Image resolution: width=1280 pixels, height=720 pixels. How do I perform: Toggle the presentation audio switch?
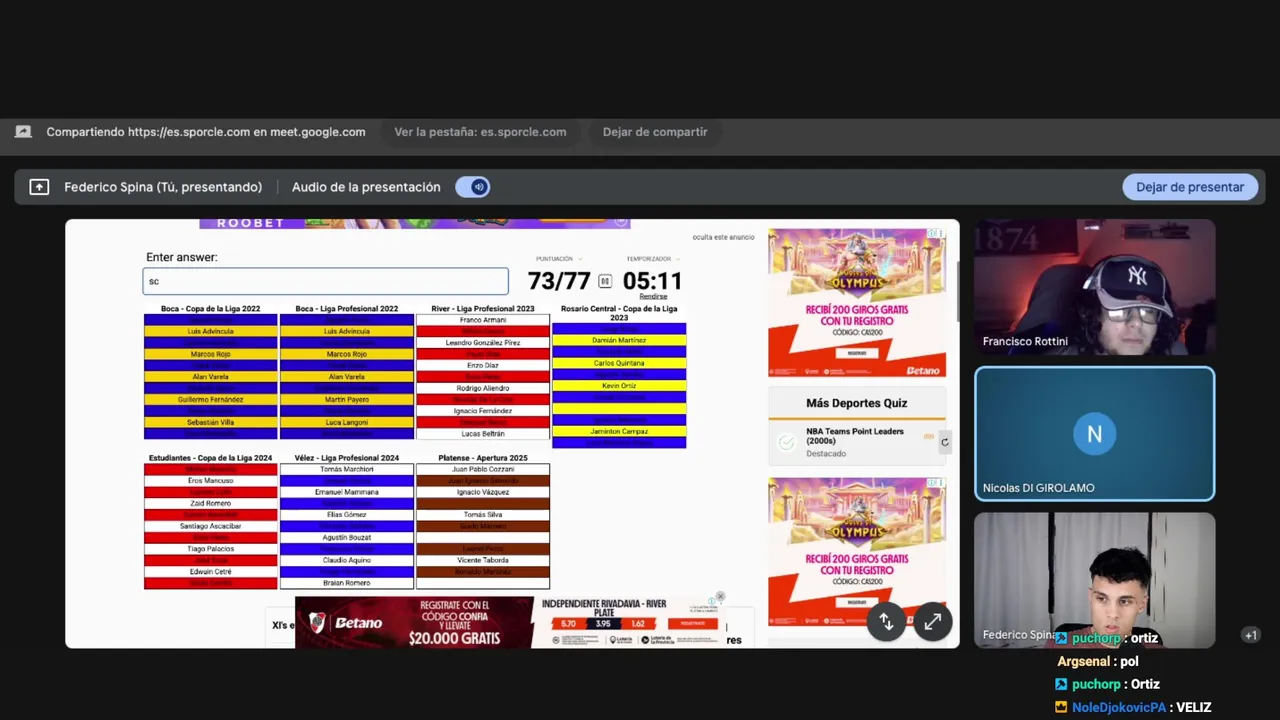pos(472,187)
